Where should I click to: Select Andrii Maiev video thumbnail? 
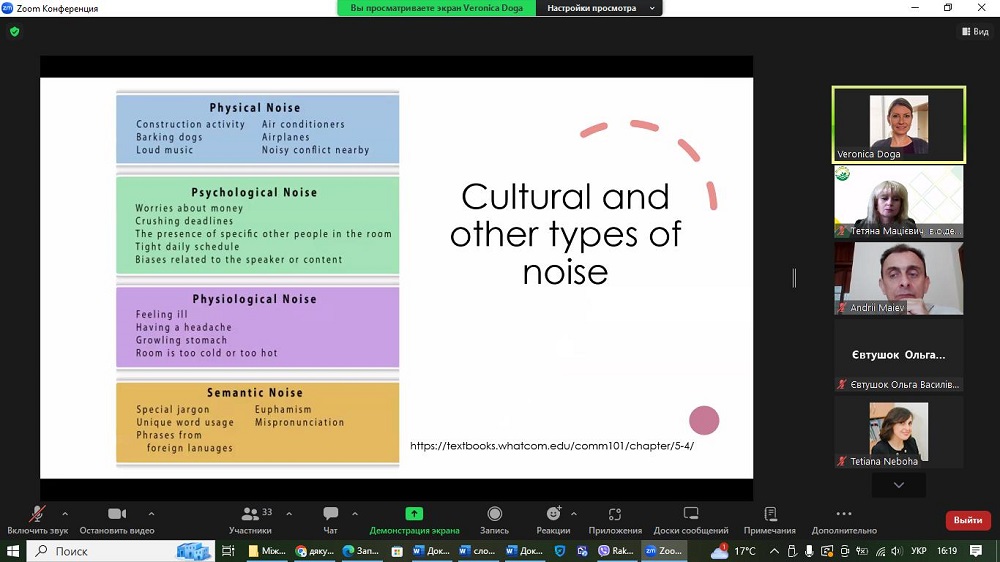point(898,278)
